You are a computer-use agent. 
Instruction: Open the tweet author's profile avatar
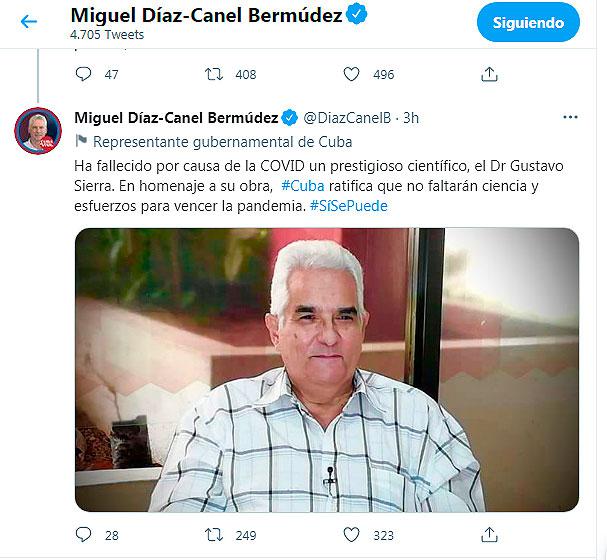pyautogui.click(x=38, y=131)
